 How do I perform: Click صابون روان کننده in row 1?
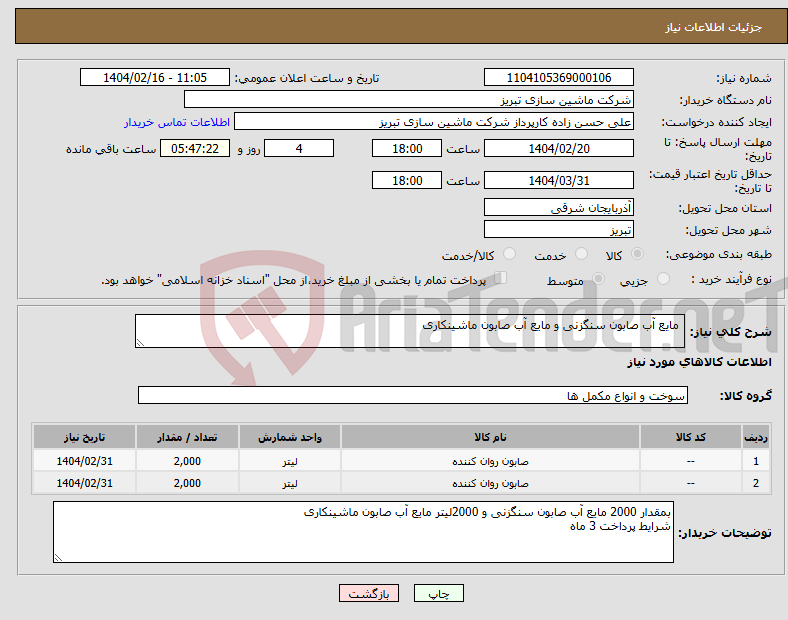click(490, 461)
